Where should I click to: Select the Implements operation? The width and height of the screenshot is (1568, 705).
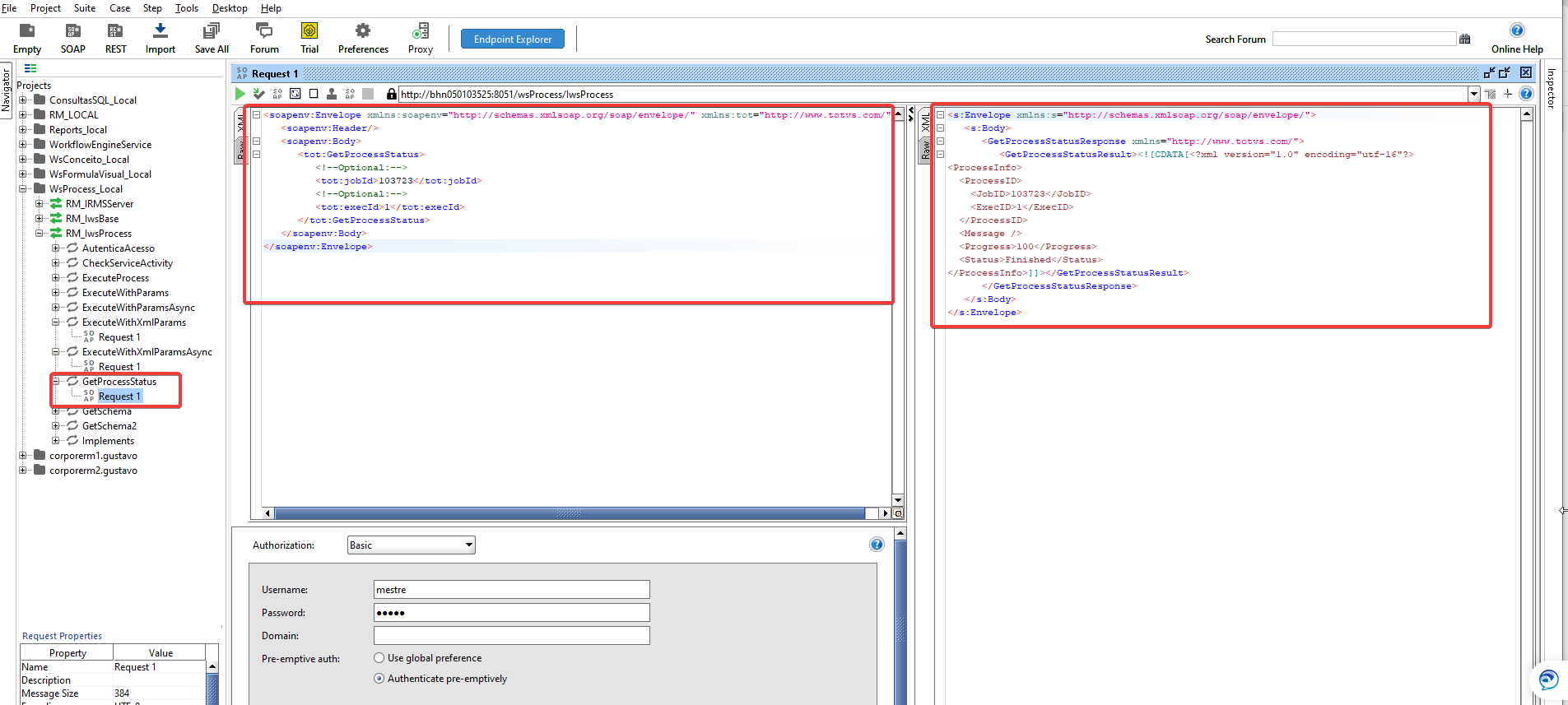(x=108, y=441)
